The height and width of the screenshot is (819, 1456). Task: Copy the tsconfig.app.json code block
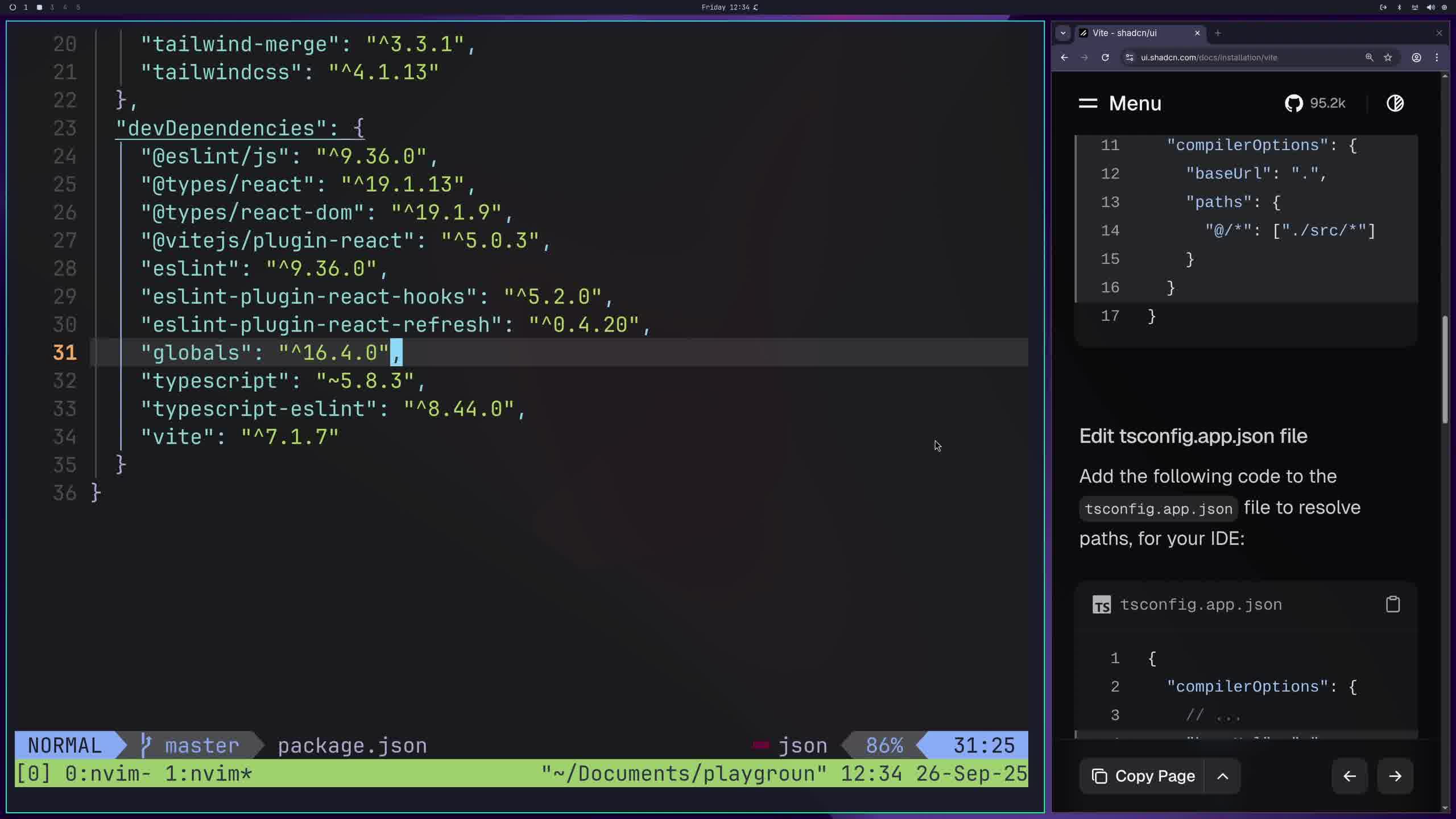click(1392, 604)
